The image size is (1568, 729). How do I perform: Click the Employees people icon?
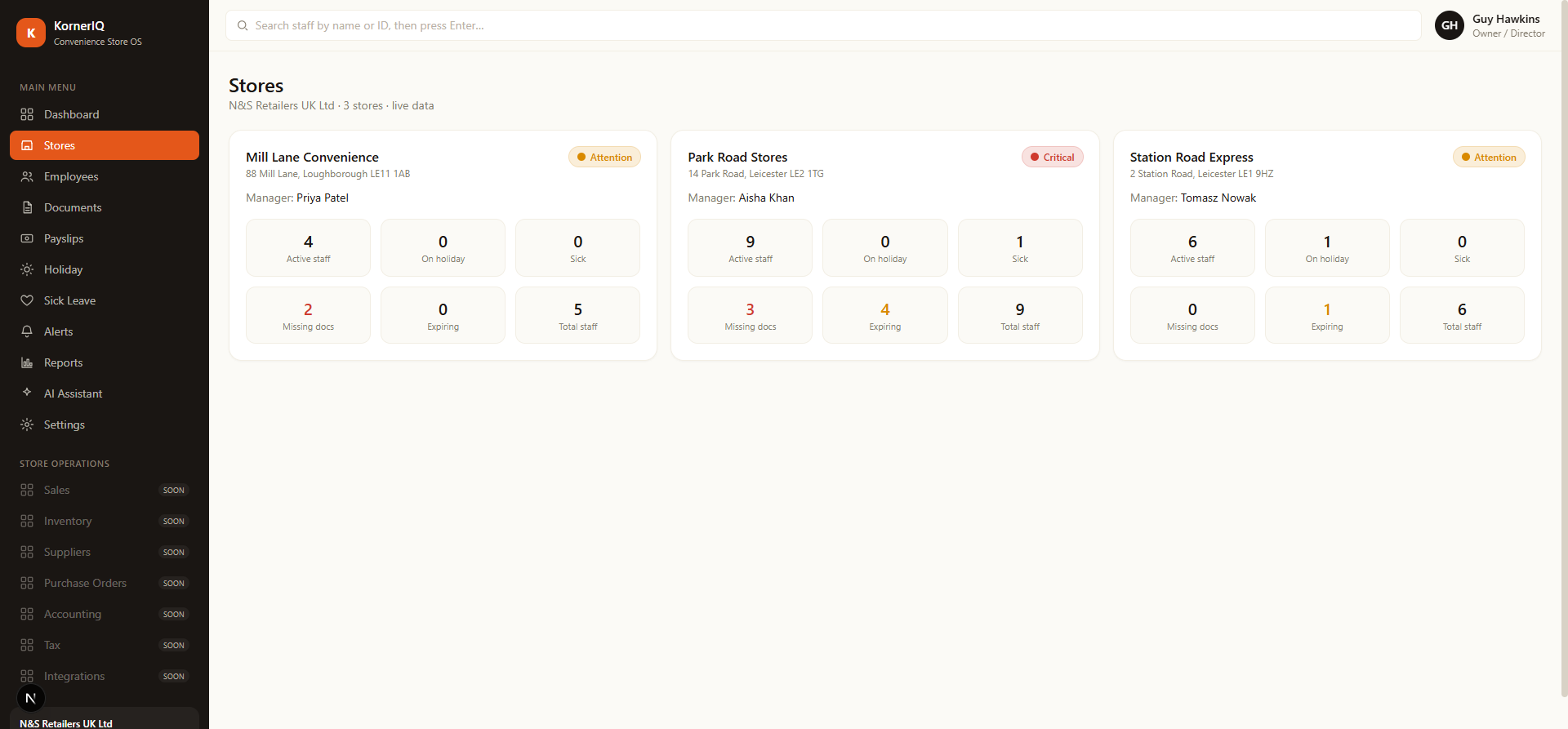click(x=27, y=176)
